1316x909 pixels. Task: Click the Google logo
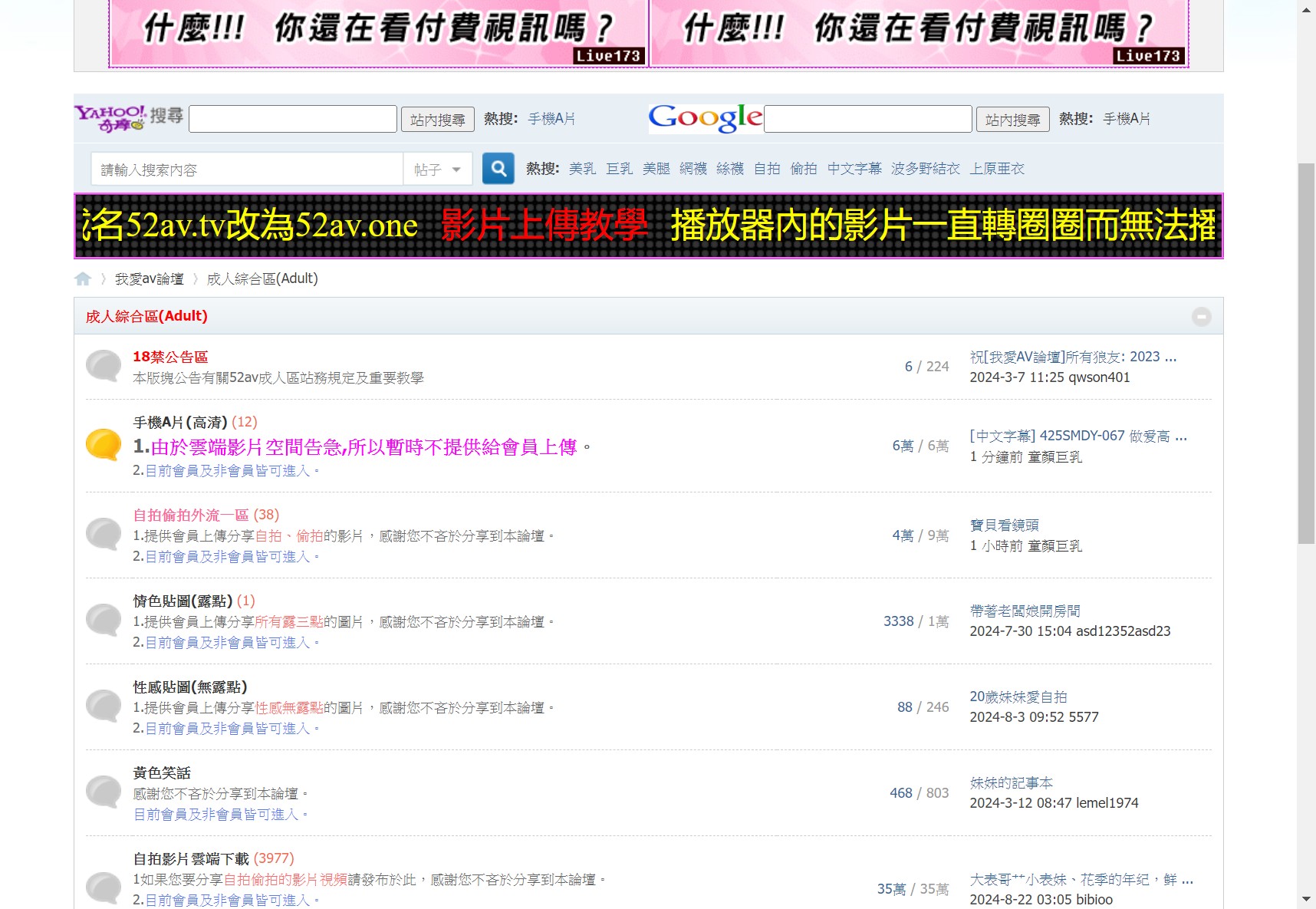(705, 119)
